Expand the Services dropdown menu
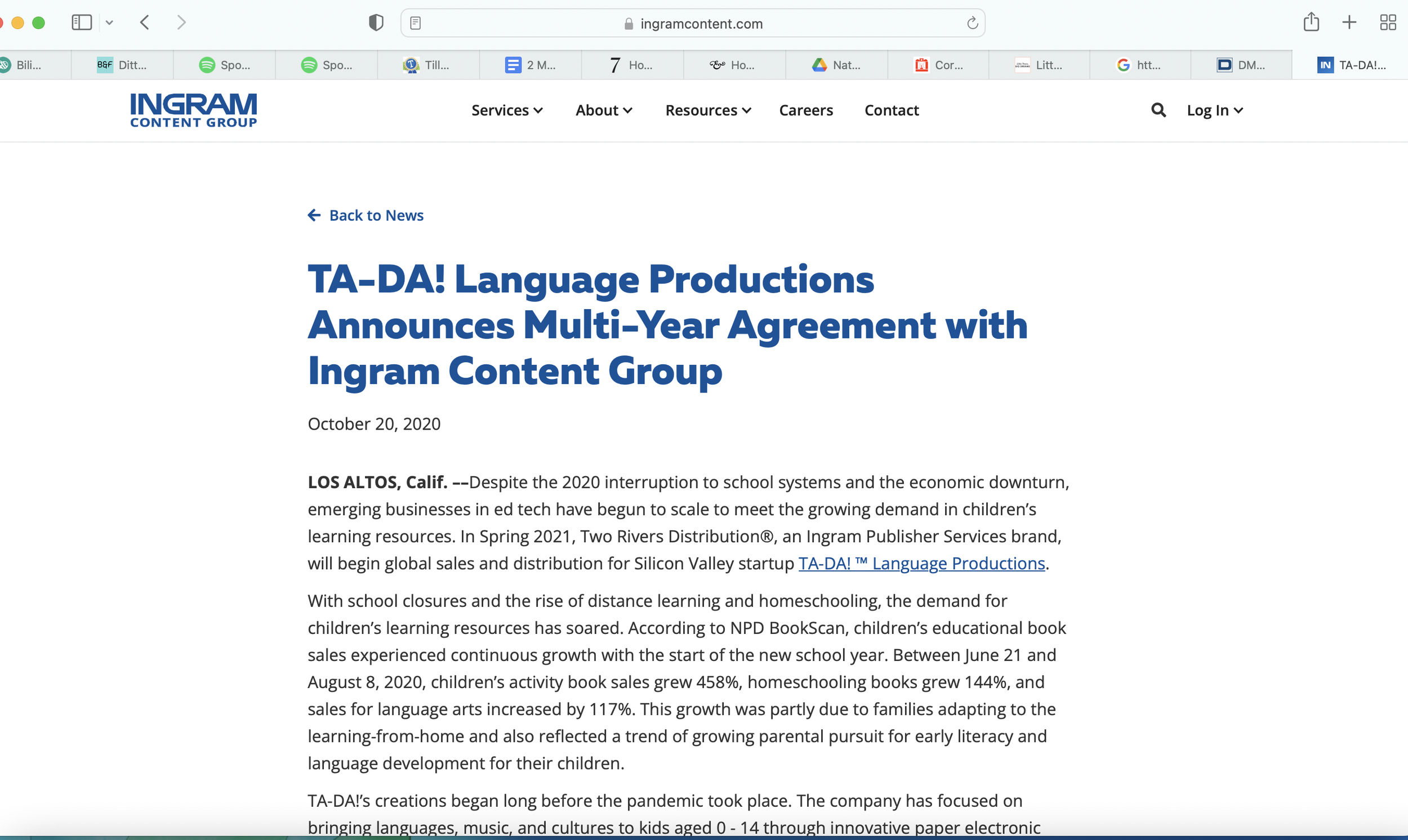This screenshot has height=840, width=1408. pyautogui.click(x=507, y=110)
